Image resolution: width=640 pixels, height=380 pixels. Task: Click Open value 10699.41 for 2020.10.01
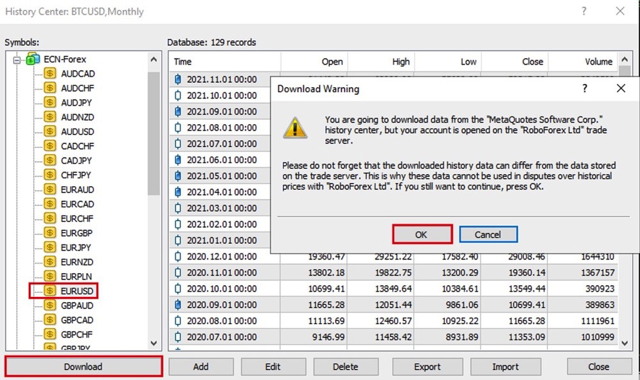[x=327, y=289]
